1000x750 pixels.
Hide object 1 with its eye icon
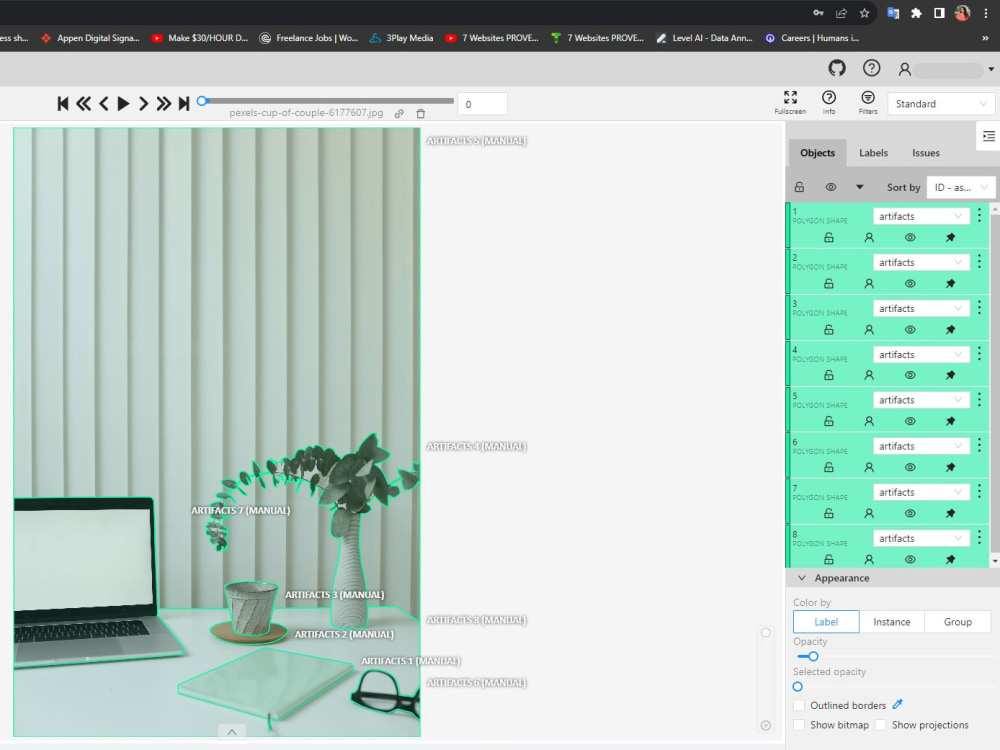point(910,237)
